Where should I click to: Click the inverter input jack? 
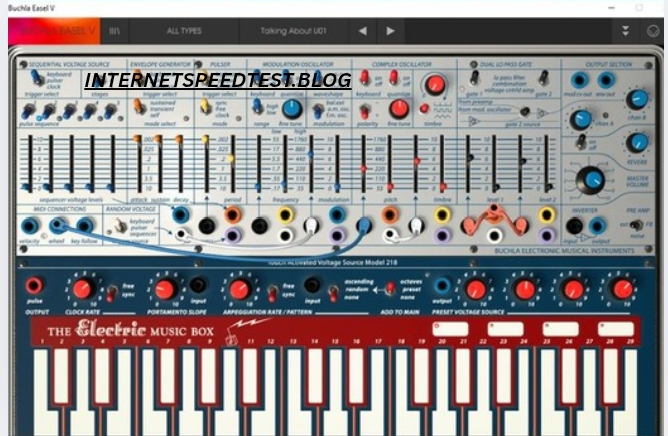click(574, 226)
